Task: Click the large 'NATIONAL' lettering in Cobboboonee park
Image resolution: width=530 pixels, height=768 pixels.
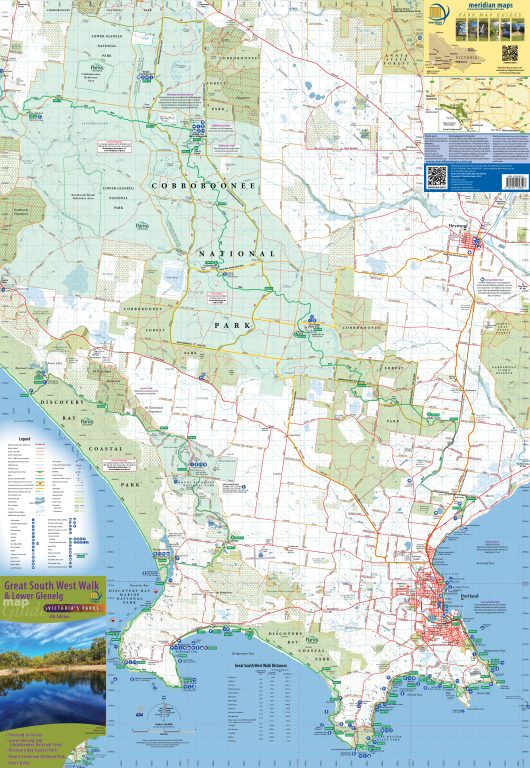Action: point(237,254)
